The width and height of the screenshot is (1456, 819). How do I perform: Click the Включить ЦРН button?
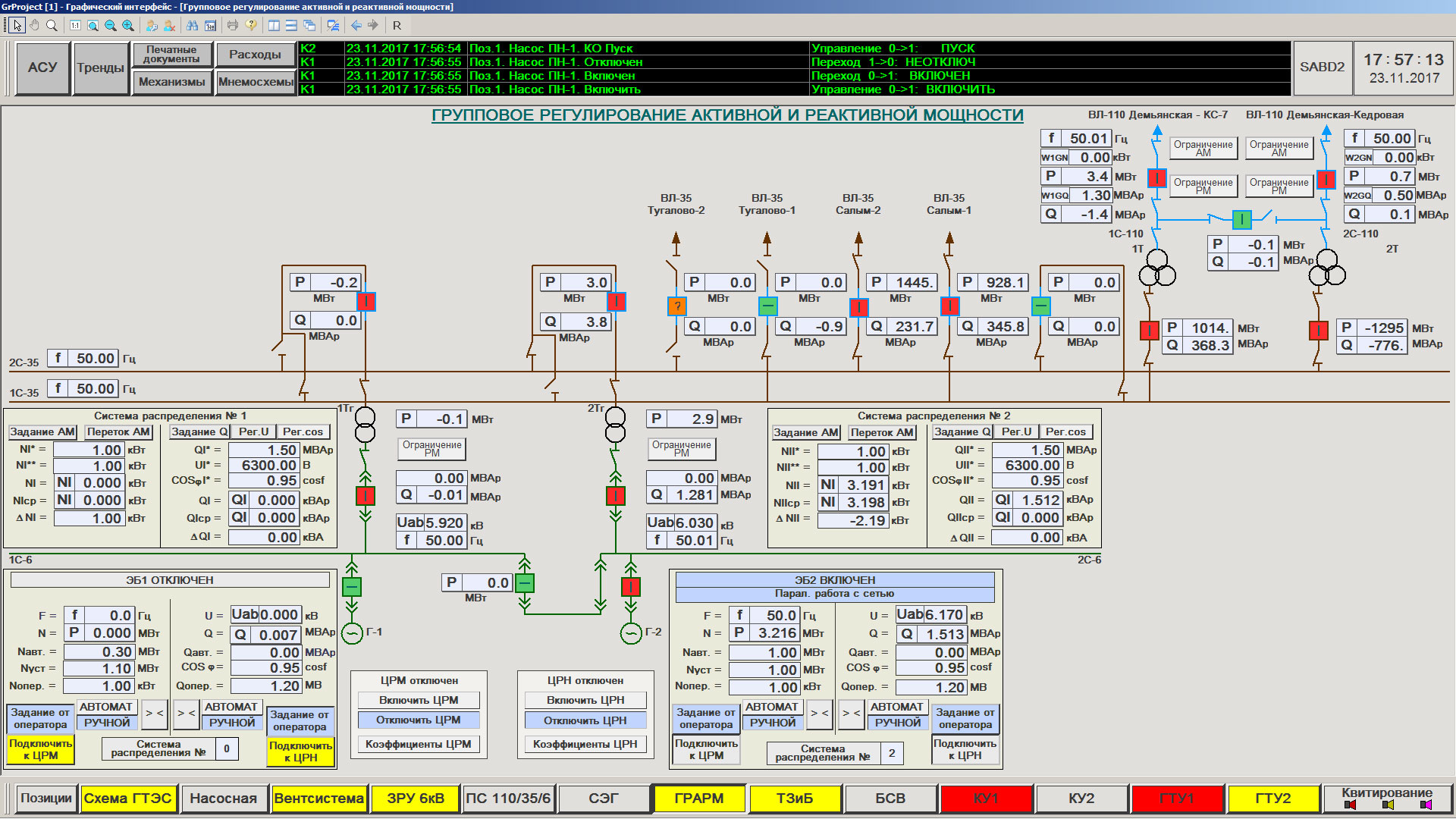(585, 700)
